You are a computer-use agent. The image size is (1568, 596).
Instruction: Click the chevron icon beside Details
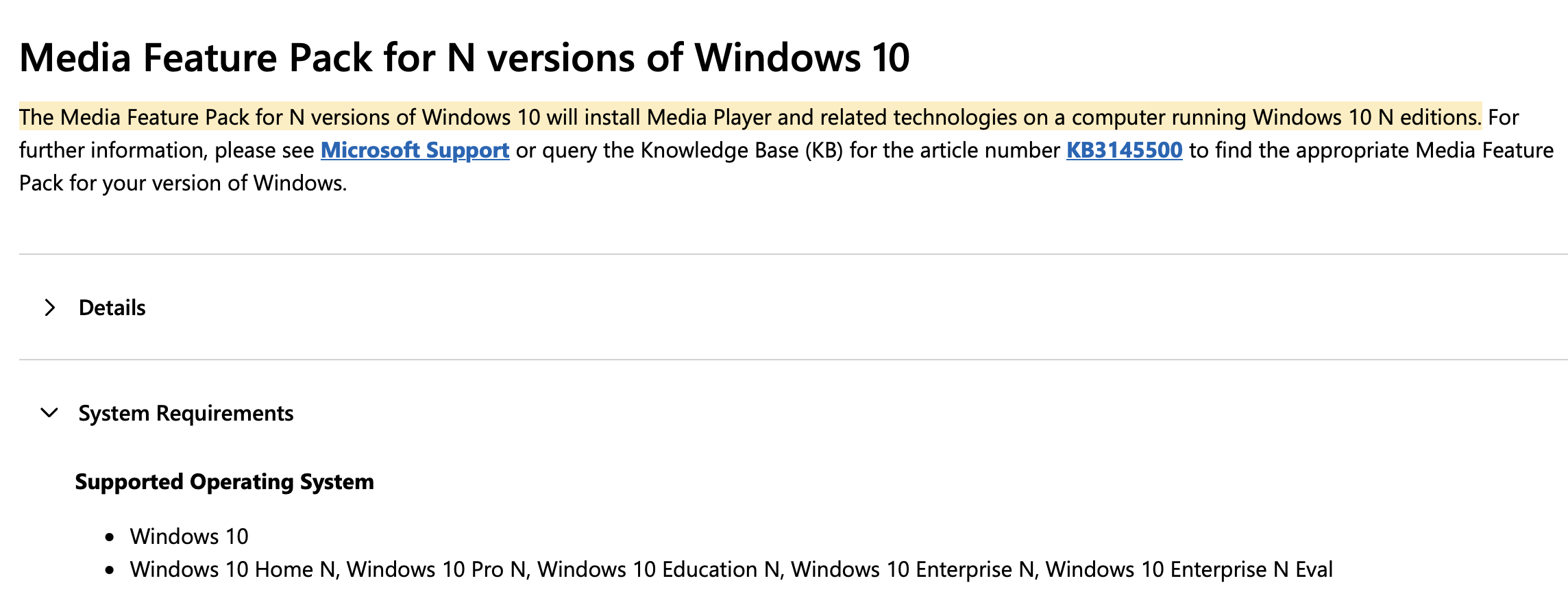[49, 308]
